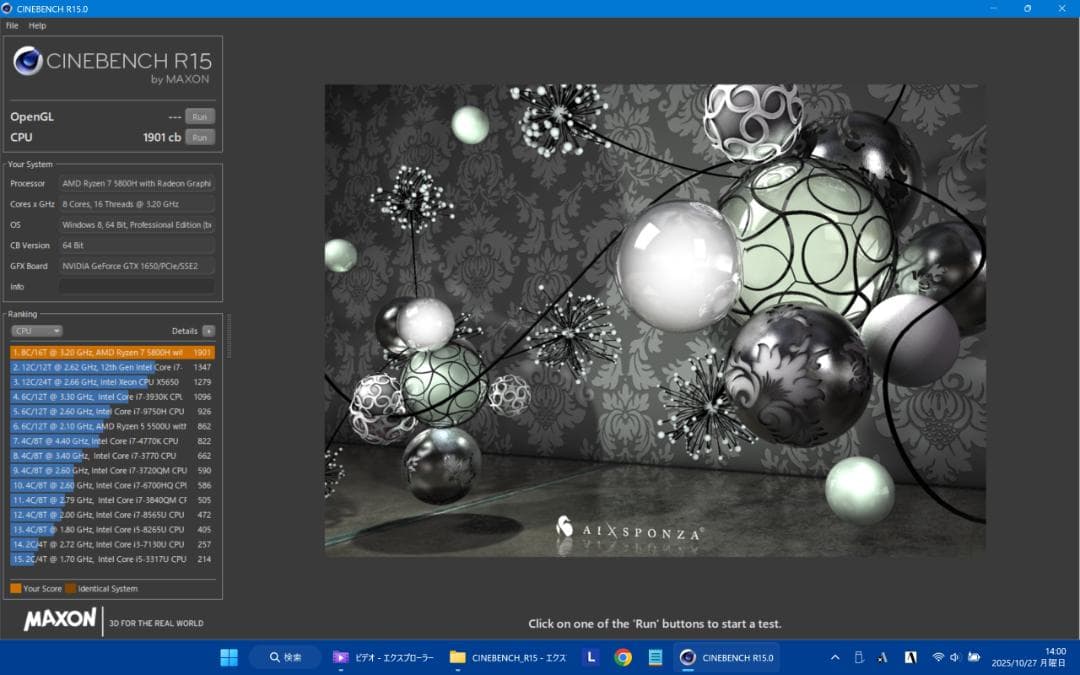Expand the ranking Details panel

coord(208,330)
